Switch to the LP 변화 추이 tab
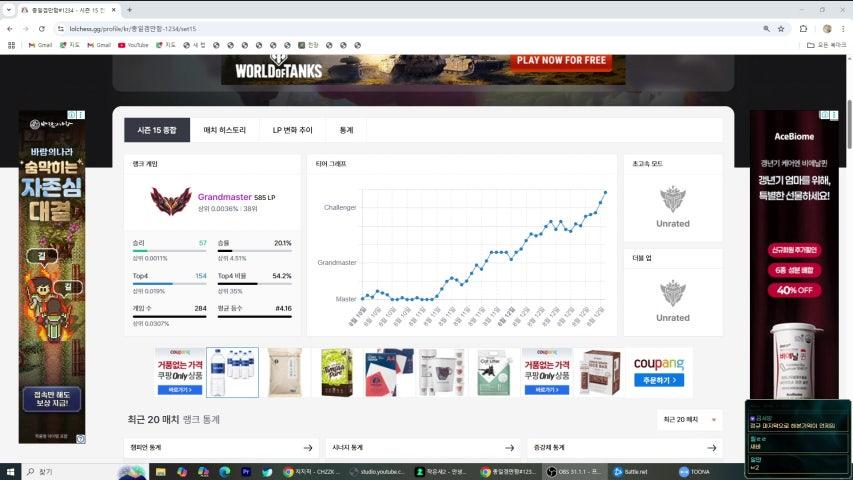The height and width of the screenshot is (480, 853). coord(293,130)
